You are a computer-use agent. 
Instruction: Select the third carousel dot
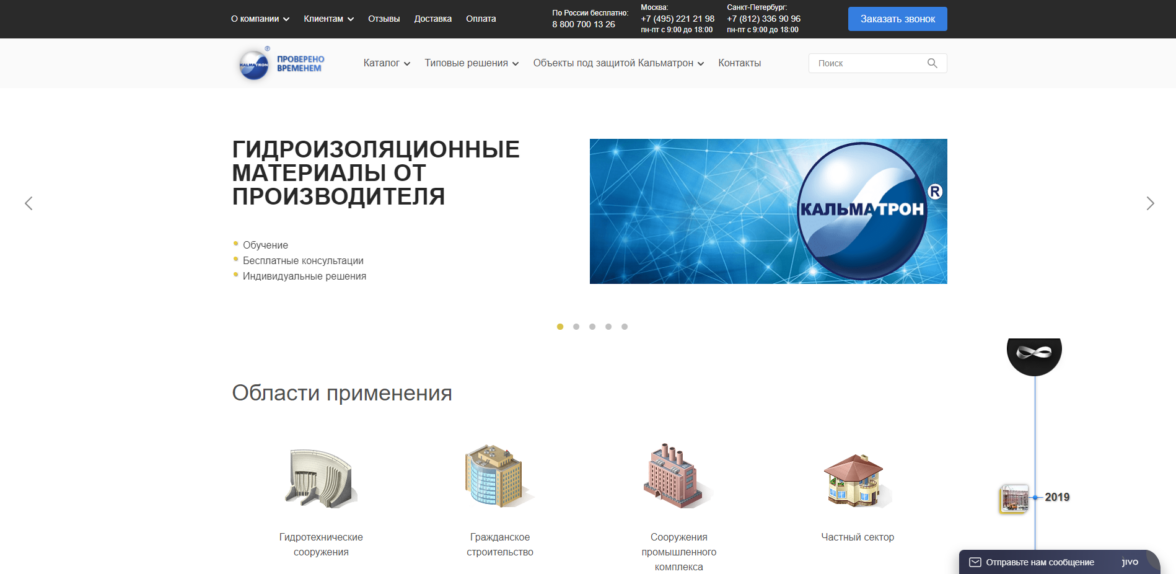pyautogui.click(x=592, y=326)
